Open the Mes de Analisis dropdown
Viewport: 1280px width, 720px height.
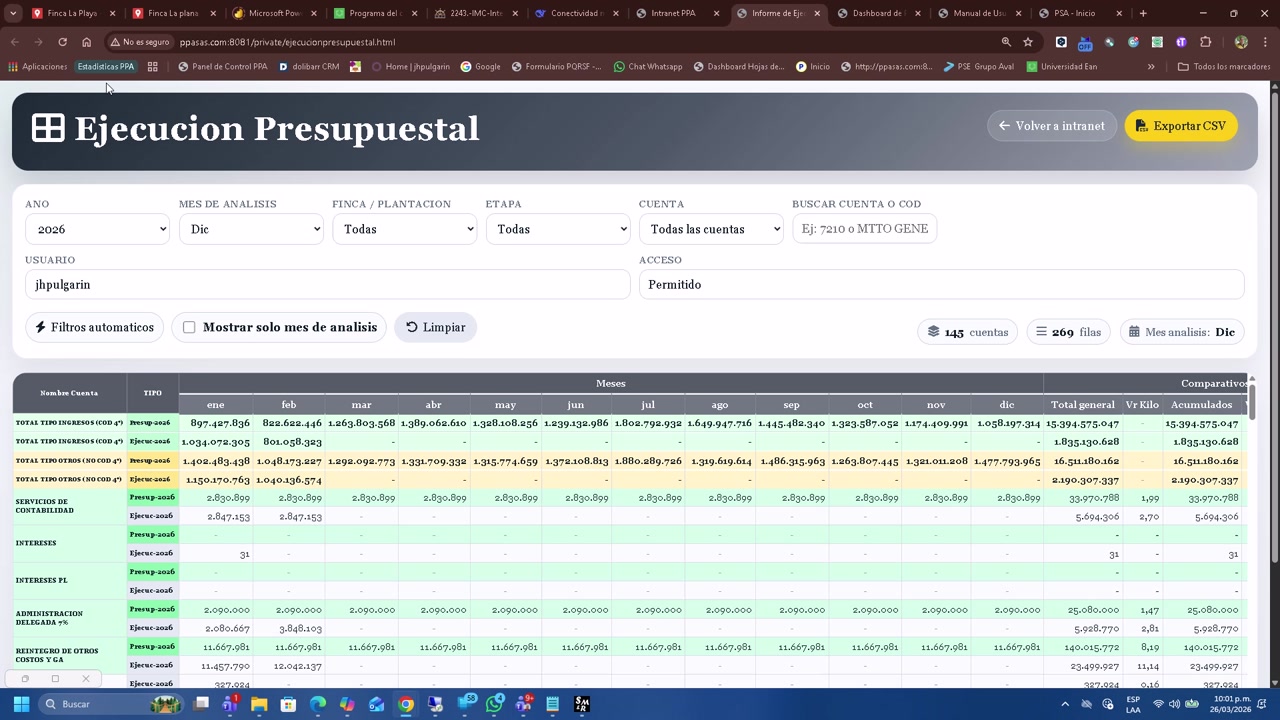pyautogui.click(x=251, y=229)
